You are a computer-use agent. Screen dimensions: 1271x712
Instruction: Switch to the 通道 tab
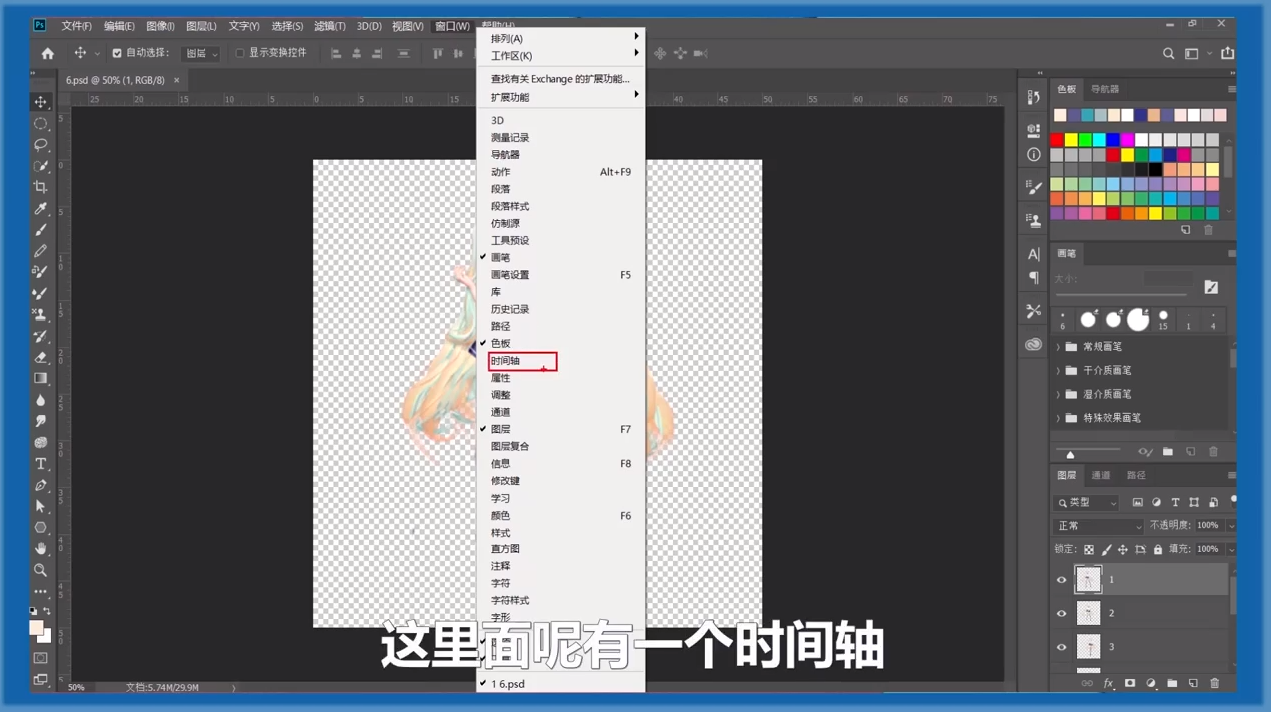click(1101, 476)
